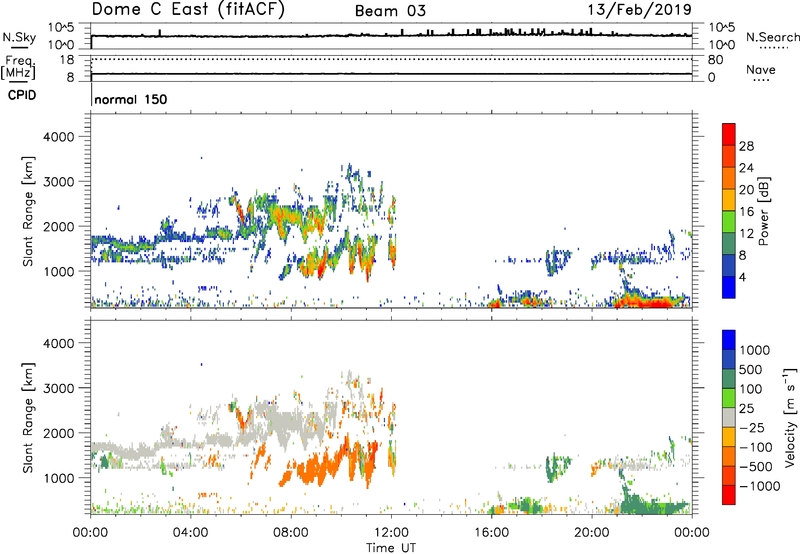
Task: Click the dotted Nave trace line
Action: click(x=391, y=59)
